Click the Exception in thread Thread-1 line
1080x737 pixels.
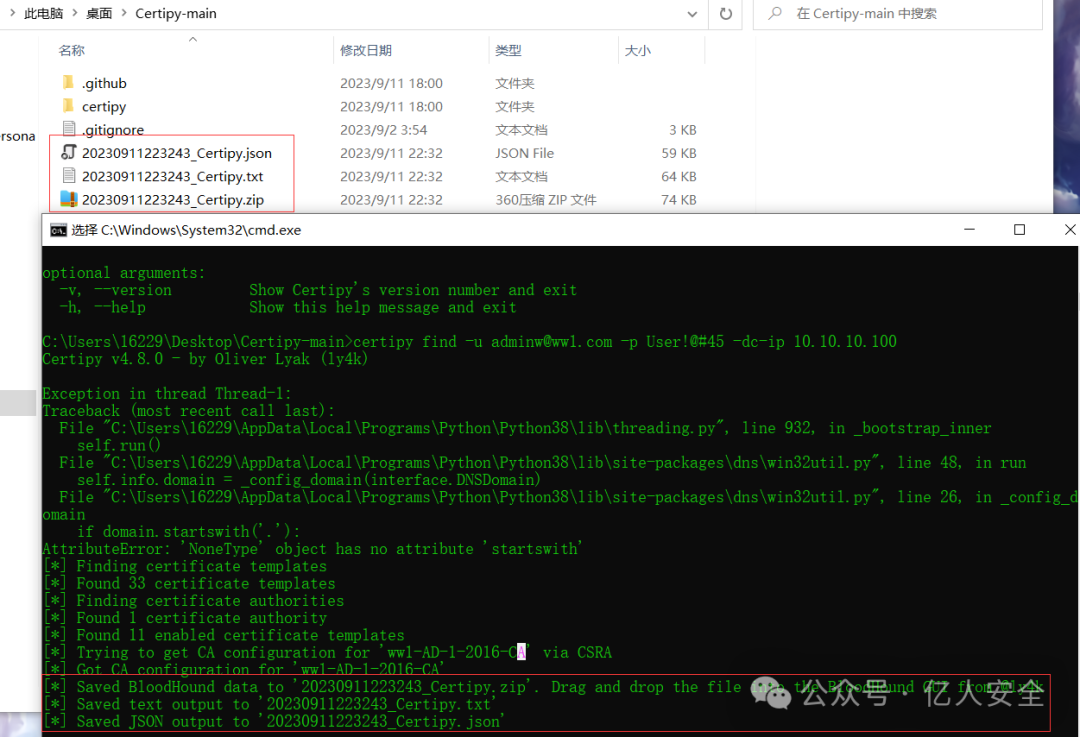pos(167,393)
